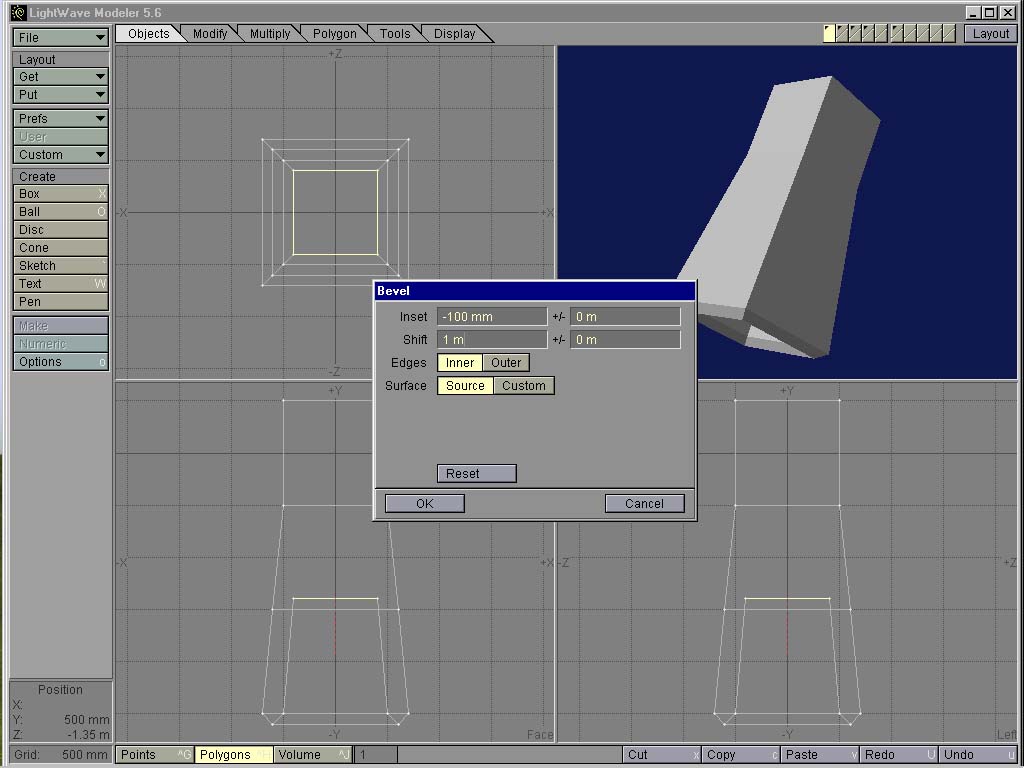The width and height of the screenshot is (1024, 768).
Task: Click the Redo button
Action: click(899, 755)
